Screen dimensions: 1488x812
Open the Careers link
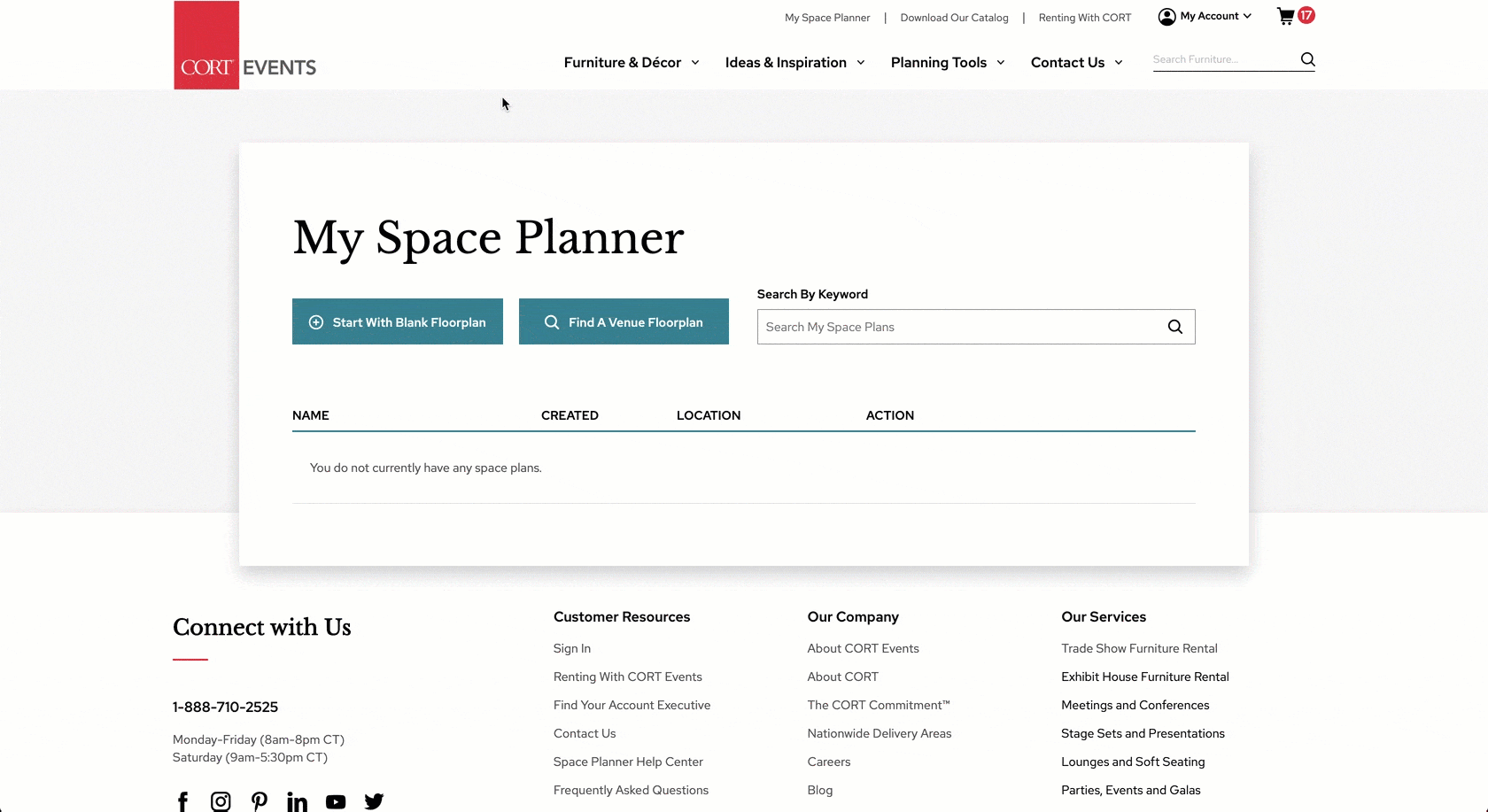click(x=829, y=762)
